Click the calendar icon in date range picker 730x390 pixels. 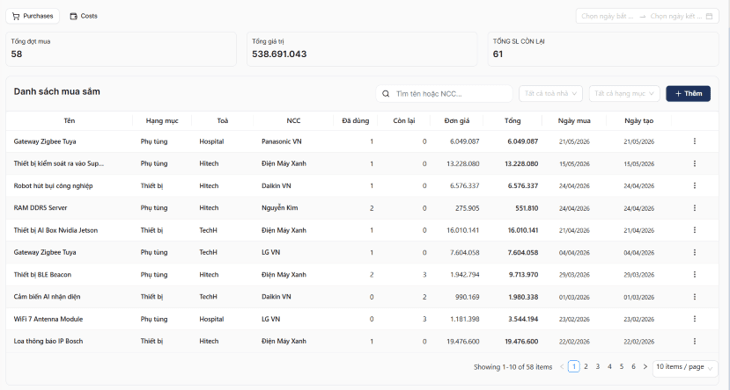tap(709, 16)
